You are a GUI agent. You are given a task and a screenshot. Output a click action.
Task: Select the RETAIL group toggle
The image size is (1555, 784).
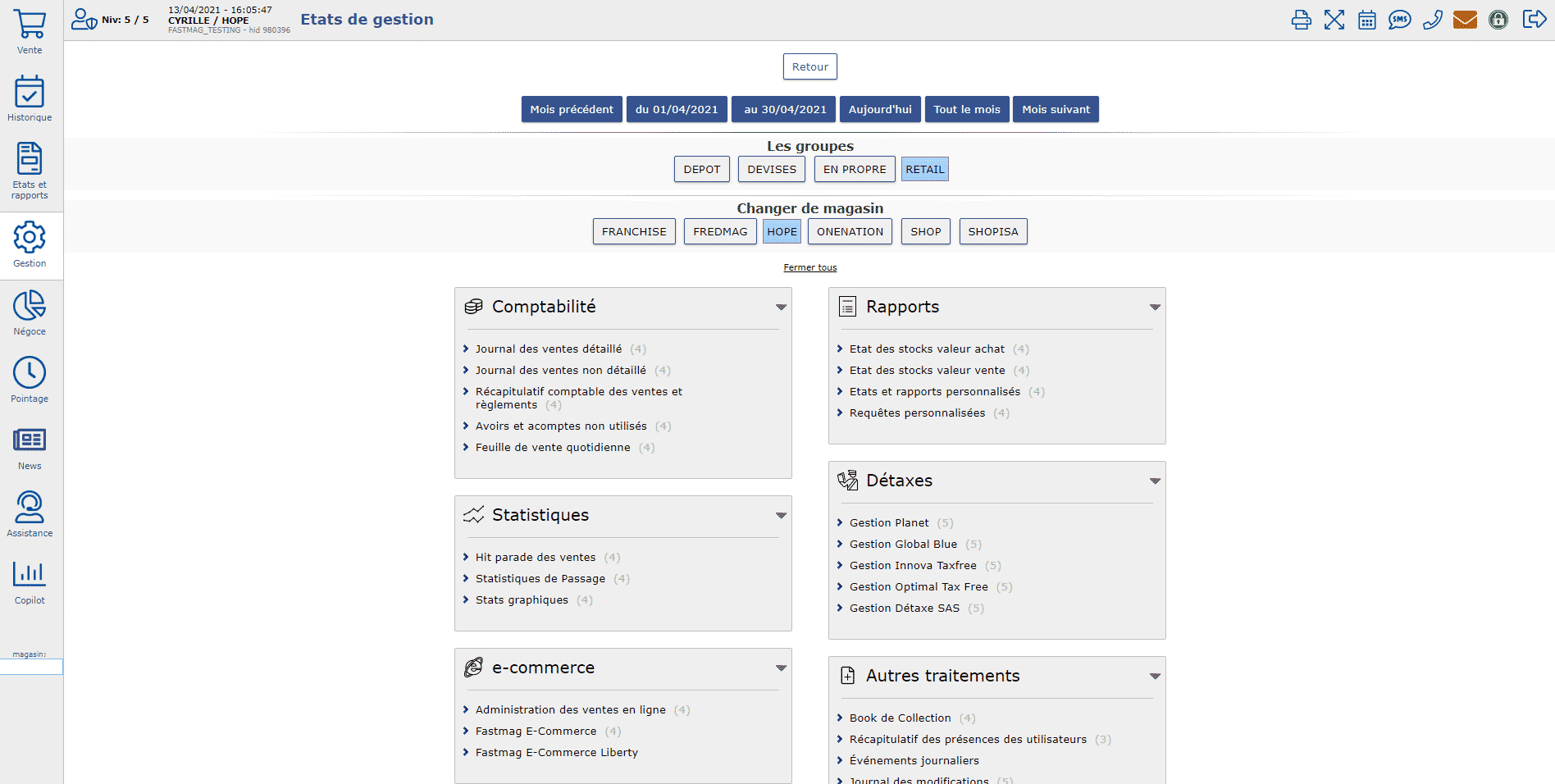[x=924, y=169]
